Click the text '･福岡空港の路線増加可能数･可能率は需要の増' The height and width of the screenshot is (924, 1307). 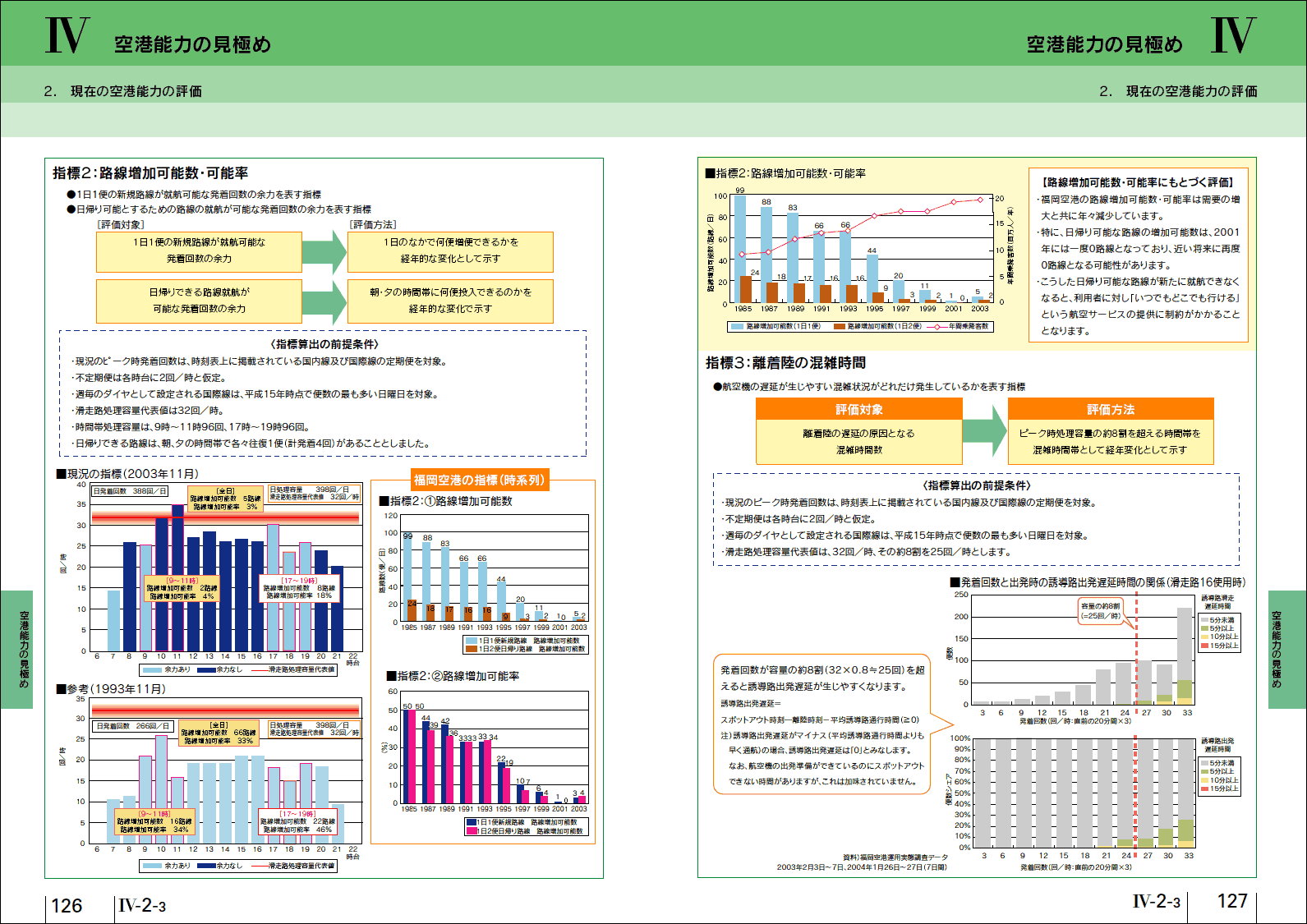(x=1139, y=200)
